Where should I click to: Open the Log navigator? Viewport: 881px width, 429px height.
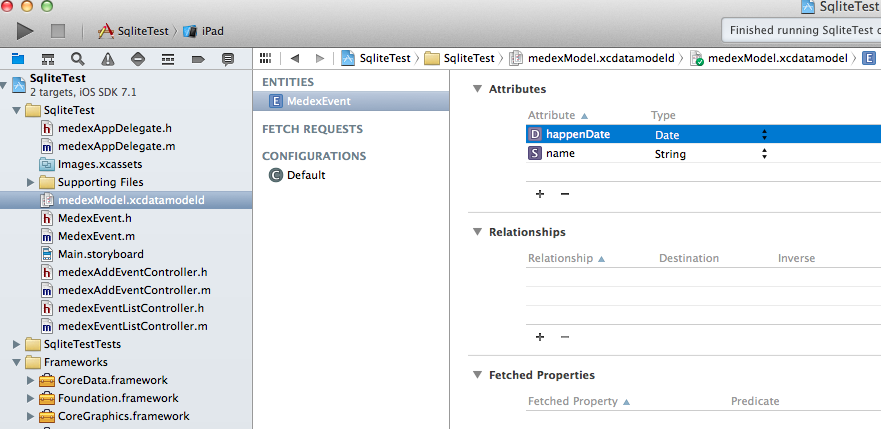click(228, 58)
